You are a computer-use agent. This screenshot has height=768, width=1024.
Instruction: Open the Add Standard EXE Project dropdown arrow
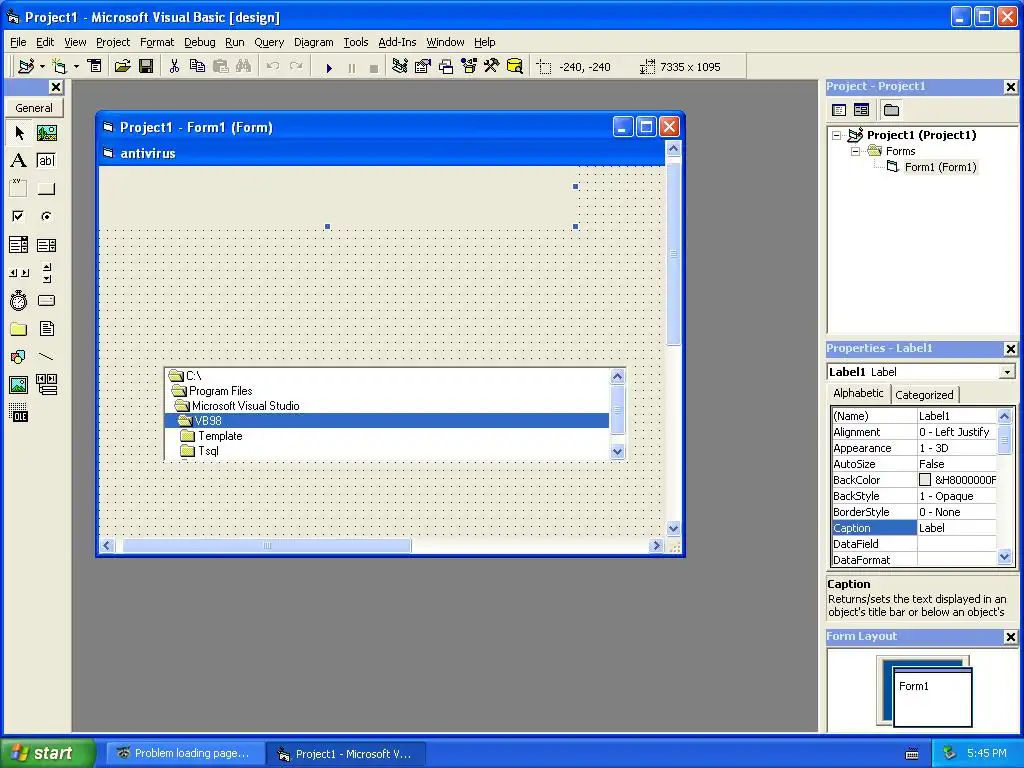(x=42, y=66)
